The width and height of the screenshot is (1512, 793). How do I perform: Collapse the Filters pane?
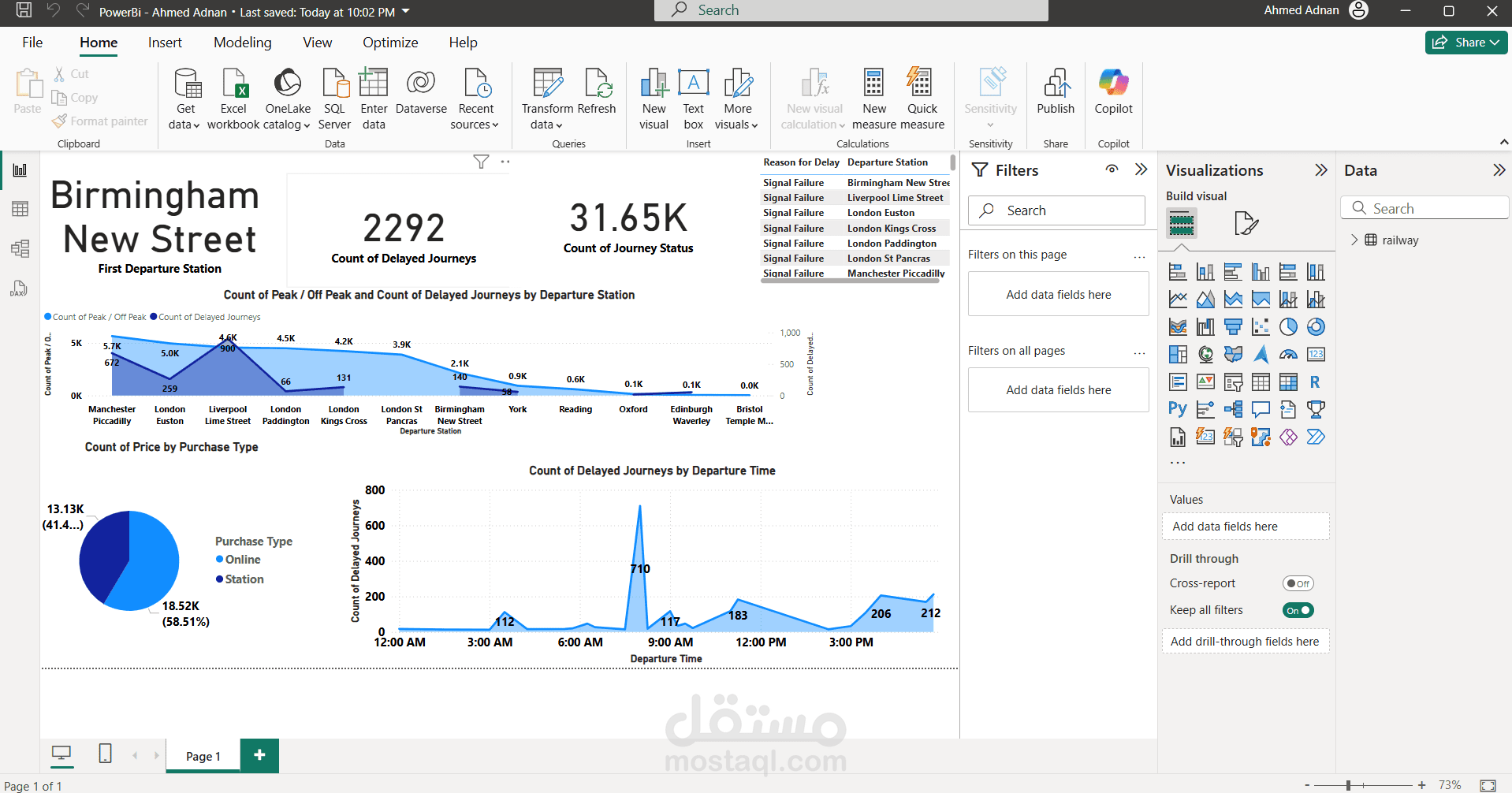tap(1141, 169)
